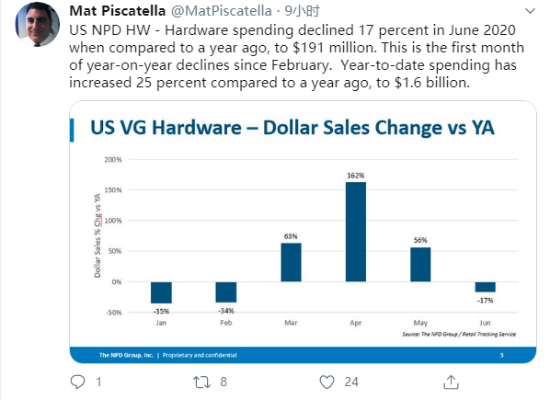Click the May 56% bar
Image resolution: width=550 pixels, height=400 pixels.
pyautogui.click(x=421, y=265)
